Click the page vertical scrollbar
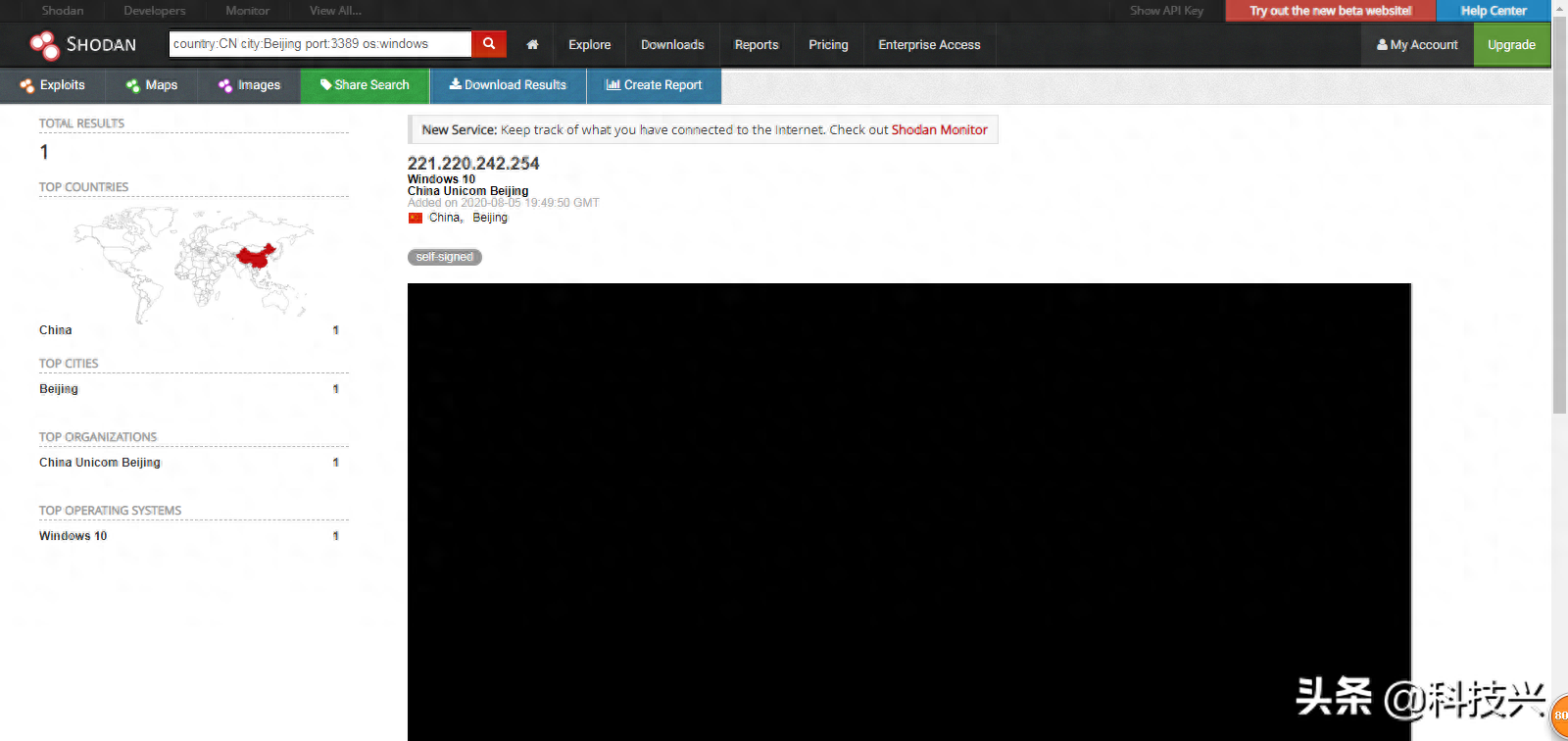This screenshot has height=741, width=1568. 1559,218
